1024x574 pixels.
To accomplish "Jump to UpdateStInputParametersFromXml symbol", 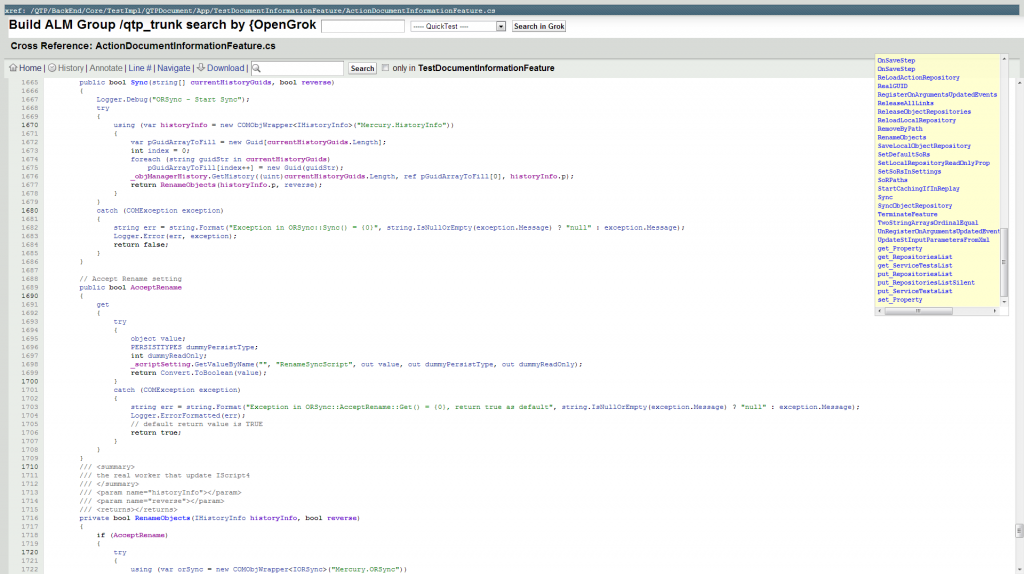I will tap(933, 240).
